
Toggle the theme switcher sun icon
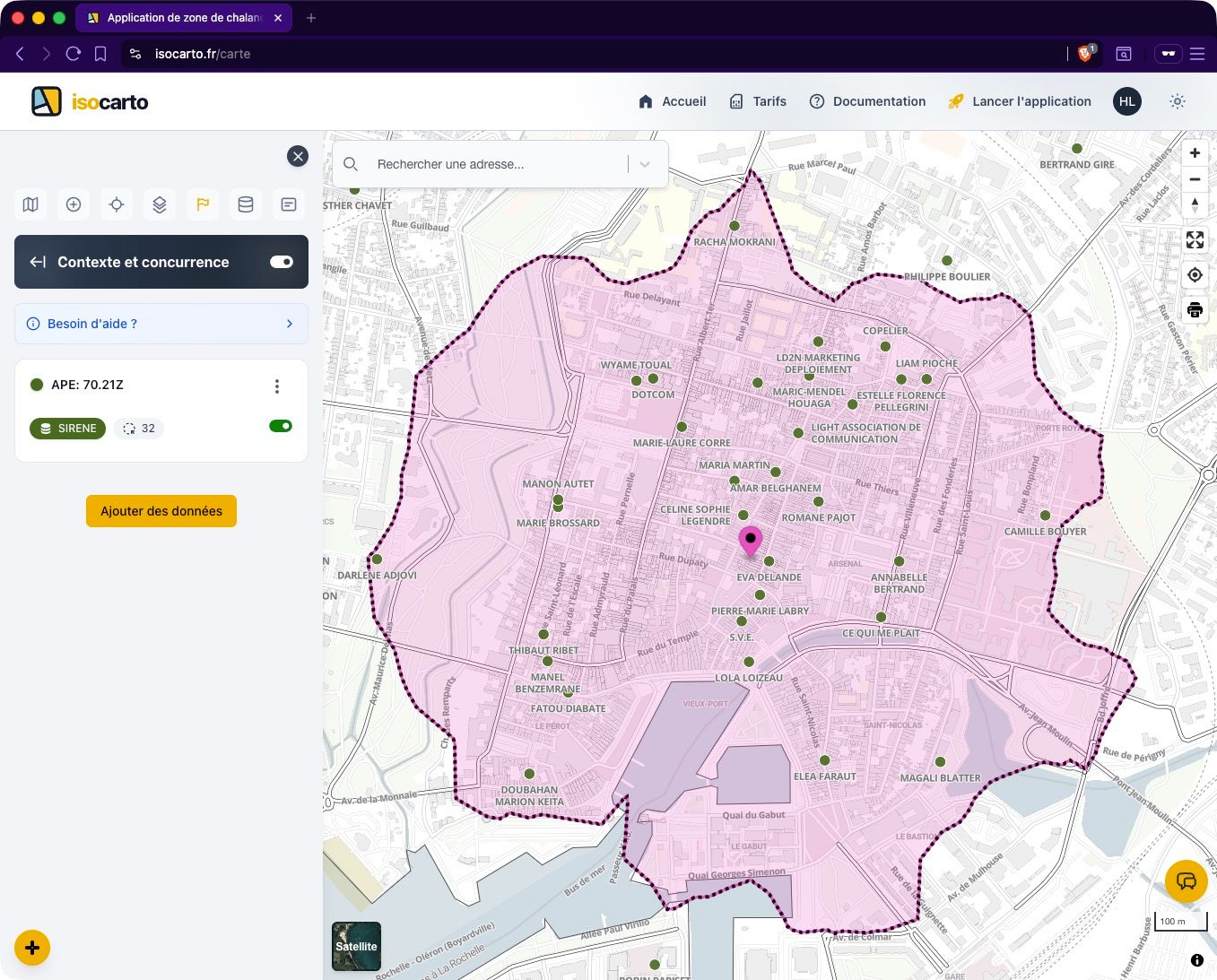(1177, 101)
